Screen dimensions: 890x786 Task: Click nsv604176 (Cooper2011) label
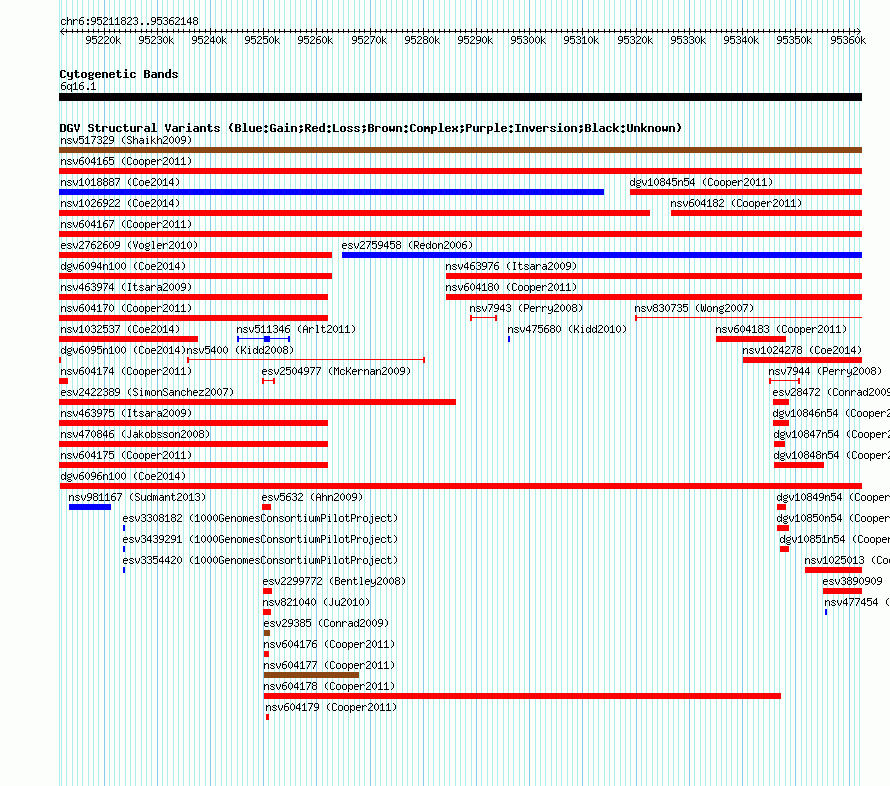pyautogui.click(x=329, y=644)
